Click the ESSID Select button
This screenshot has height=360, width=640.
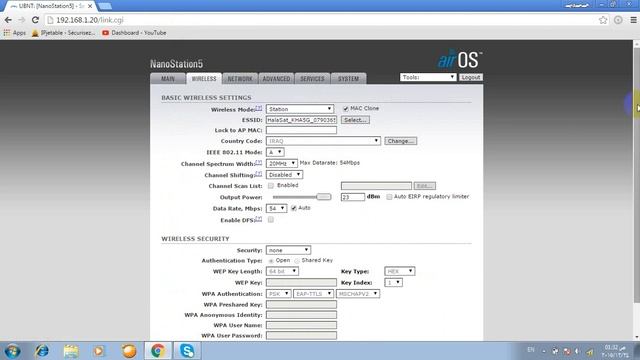coord(355,120)
